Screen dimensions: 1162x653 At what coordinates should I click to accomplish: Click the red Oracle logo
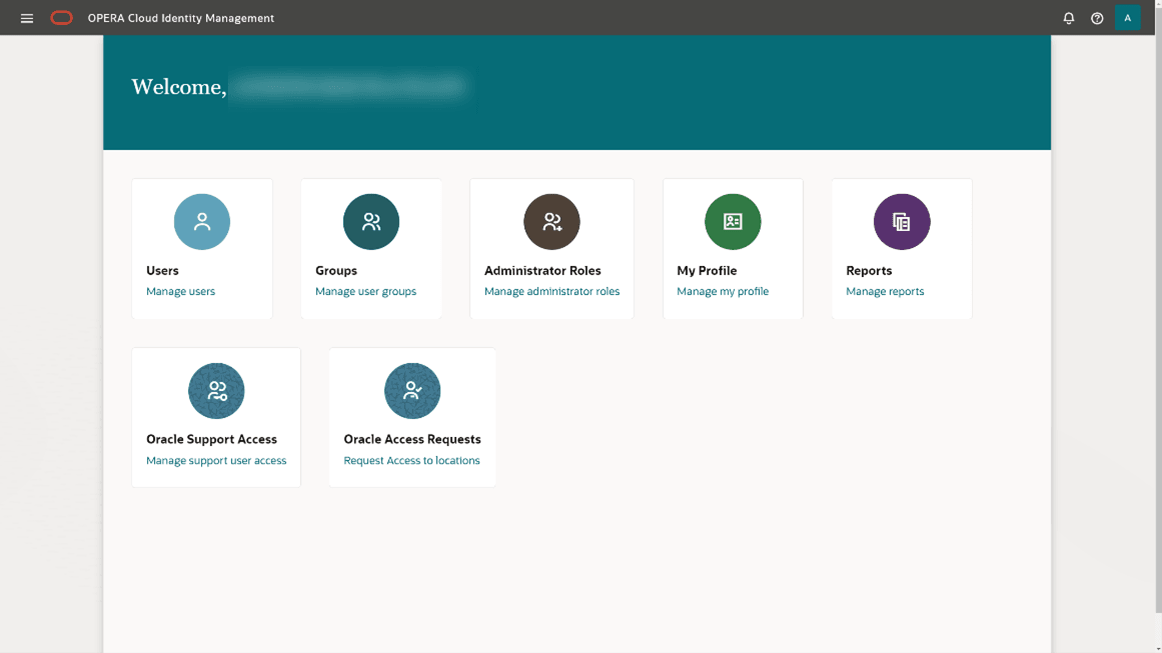[x=62, y=18]
